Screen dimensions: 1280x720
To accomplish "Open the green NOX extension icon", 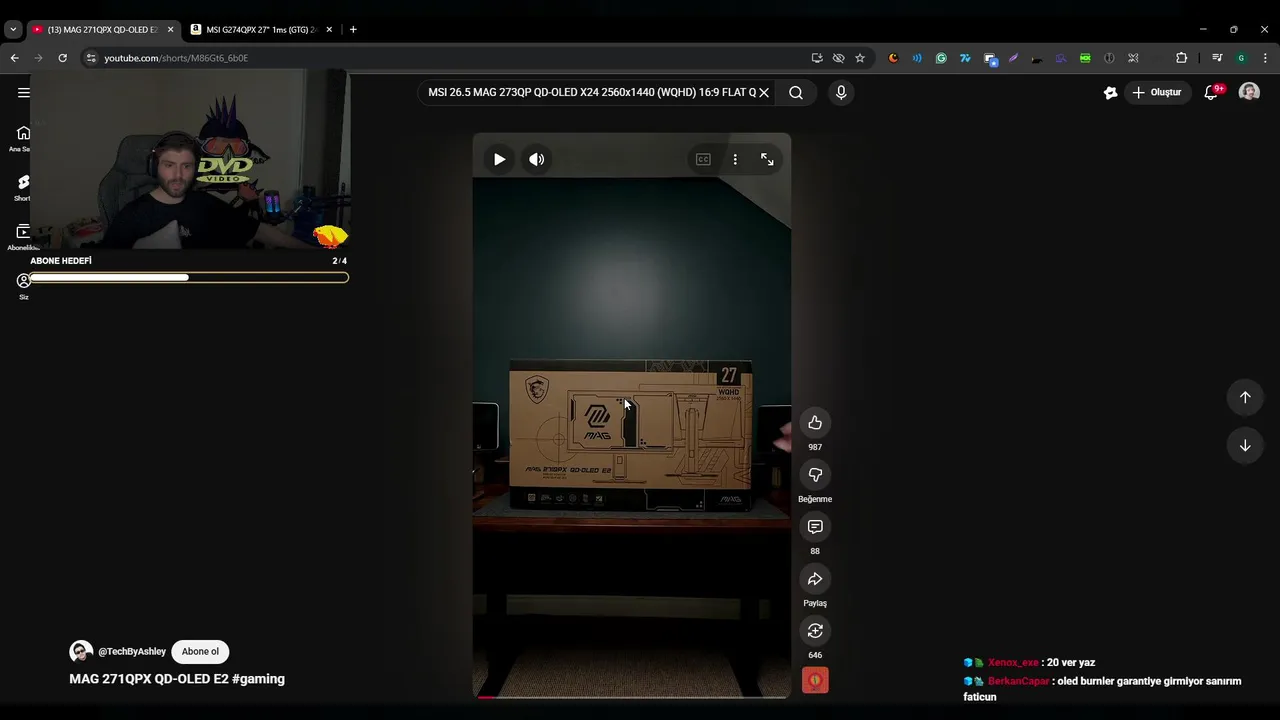I will point(1085,58).
